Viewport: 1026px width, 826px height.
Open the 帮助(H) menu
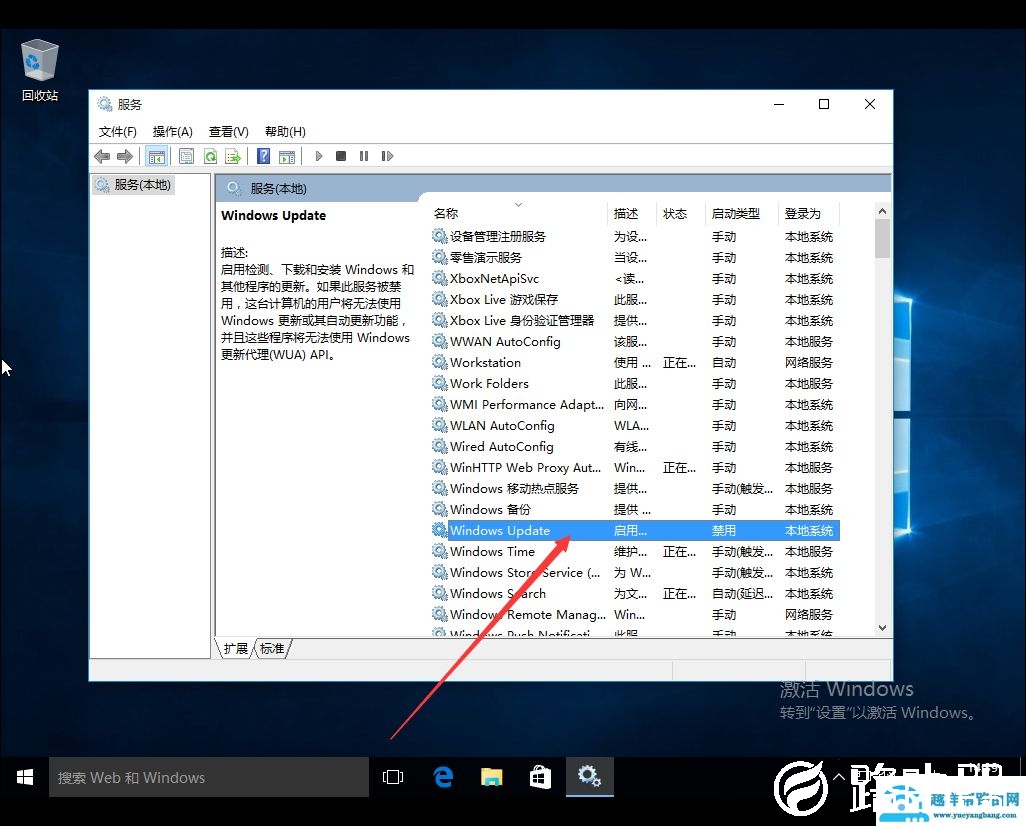[x=285, y=132]
